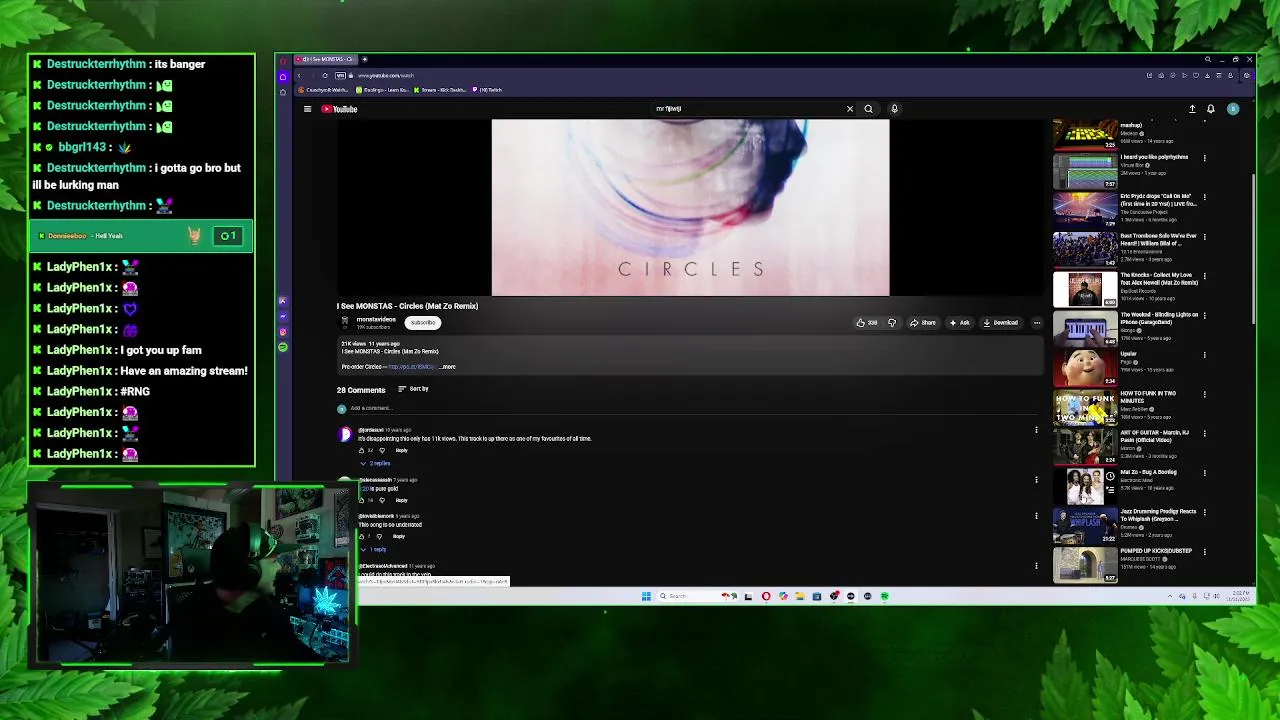Open more actions menu beside Download
Image resolution: width=1280 pixels, height=720 pixels.
(1037, 323)
